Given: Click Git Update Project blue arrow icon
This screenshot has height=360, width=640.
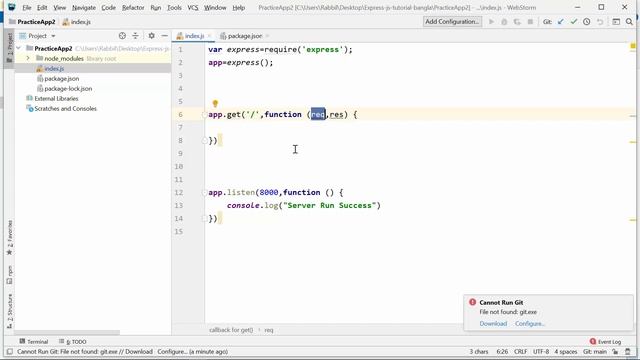Looking at the screenshot, I should pos(561,22).
